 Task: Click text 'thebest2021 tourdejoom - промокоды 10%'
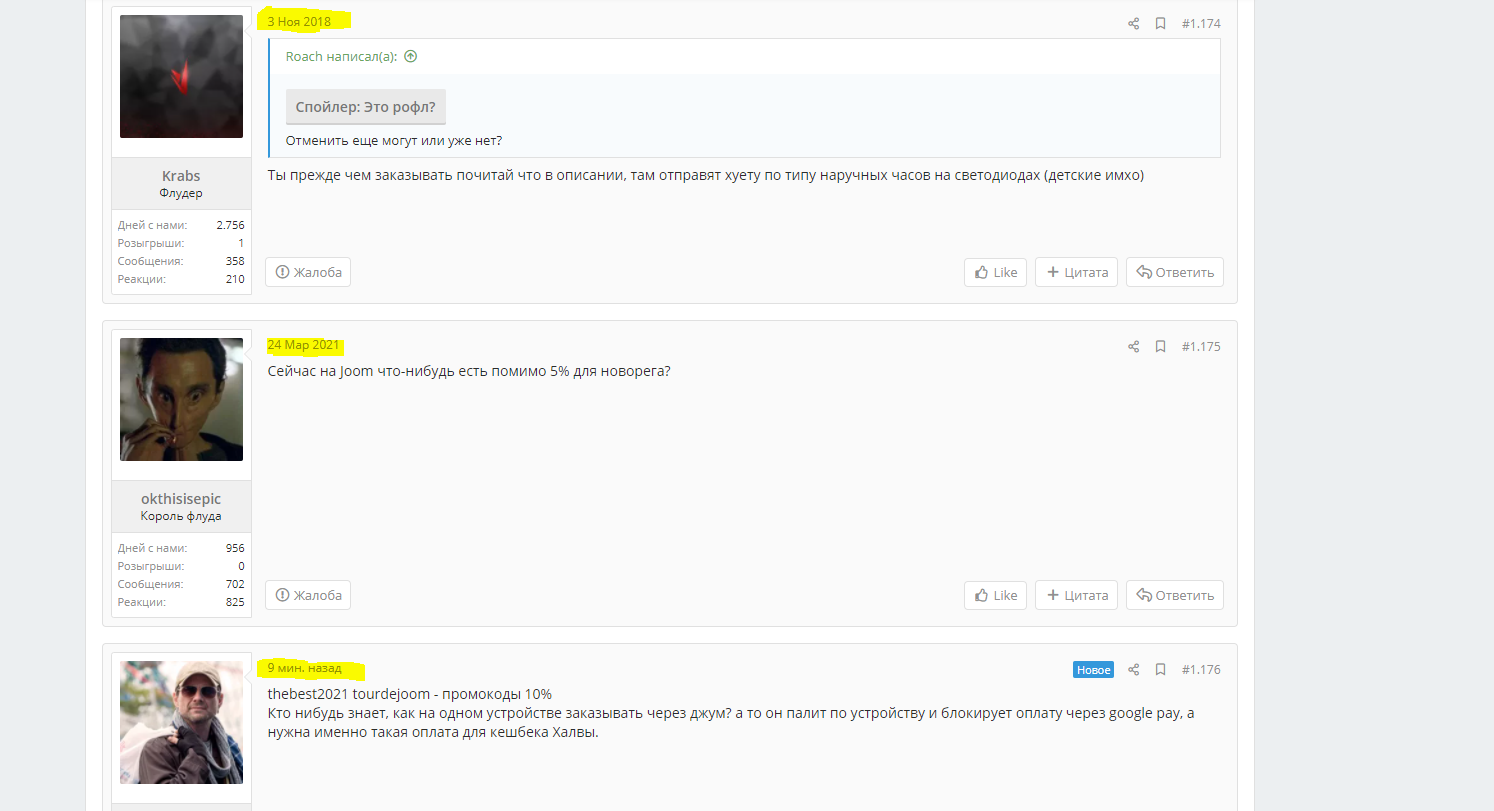410,694
